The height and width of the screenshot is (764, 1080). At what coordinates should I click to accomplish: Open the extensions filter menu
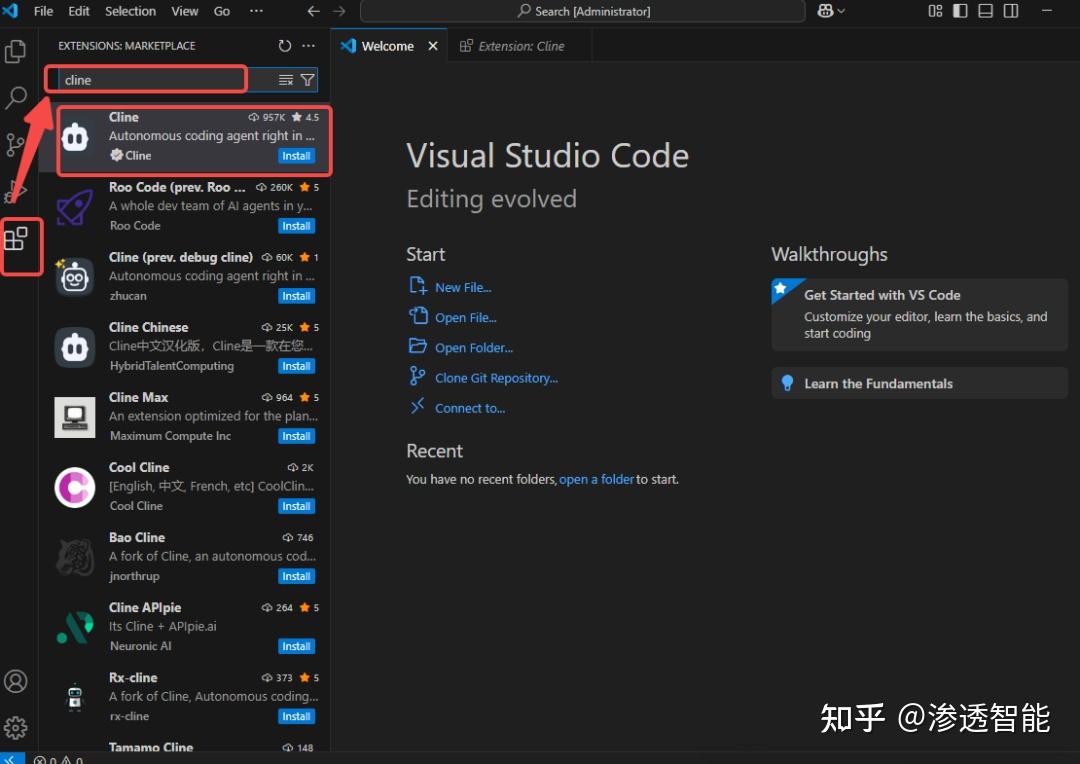[x=307, y=80]
